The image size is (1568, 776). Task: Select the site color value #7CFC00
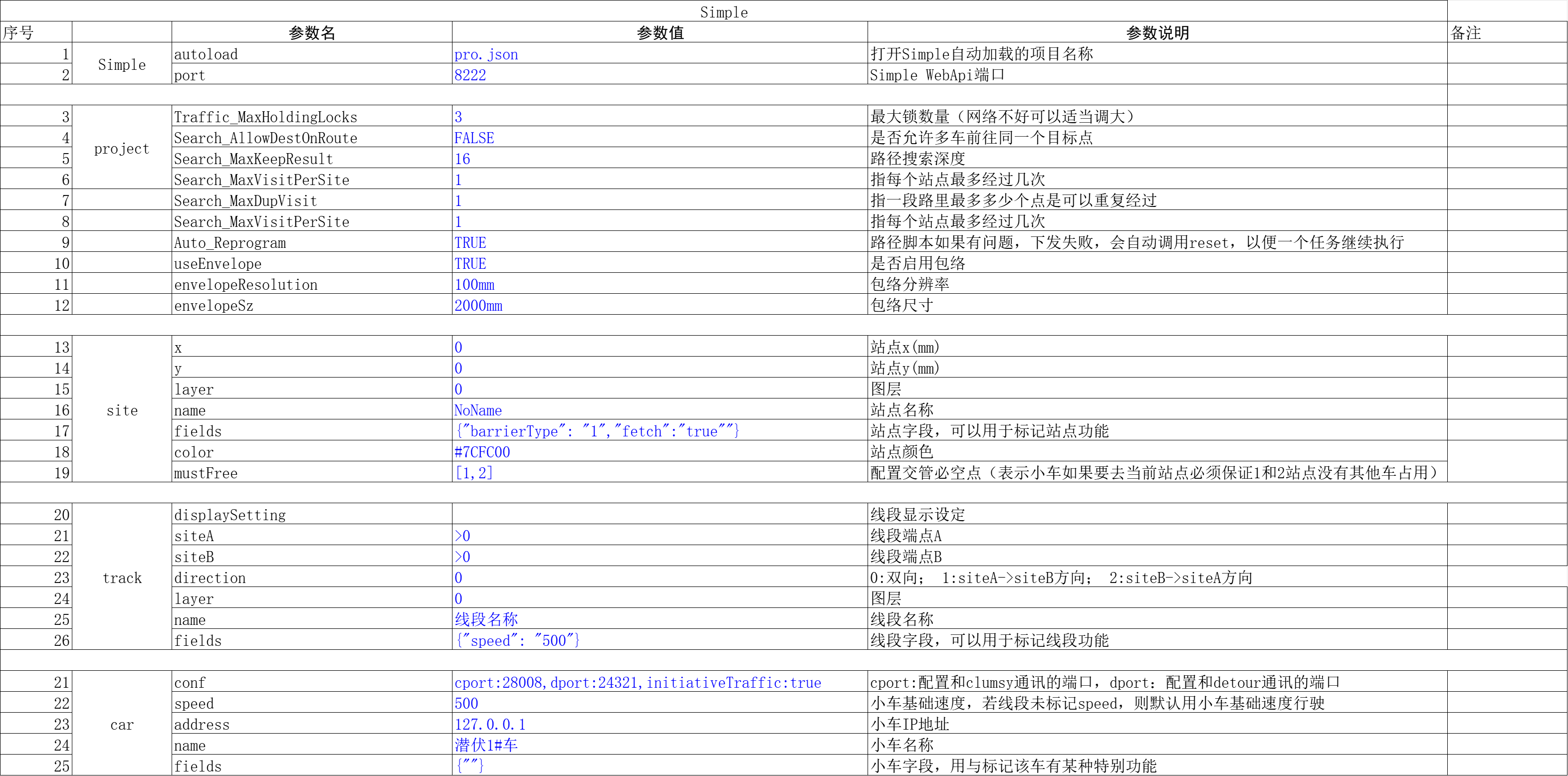(x=482, y=452)
